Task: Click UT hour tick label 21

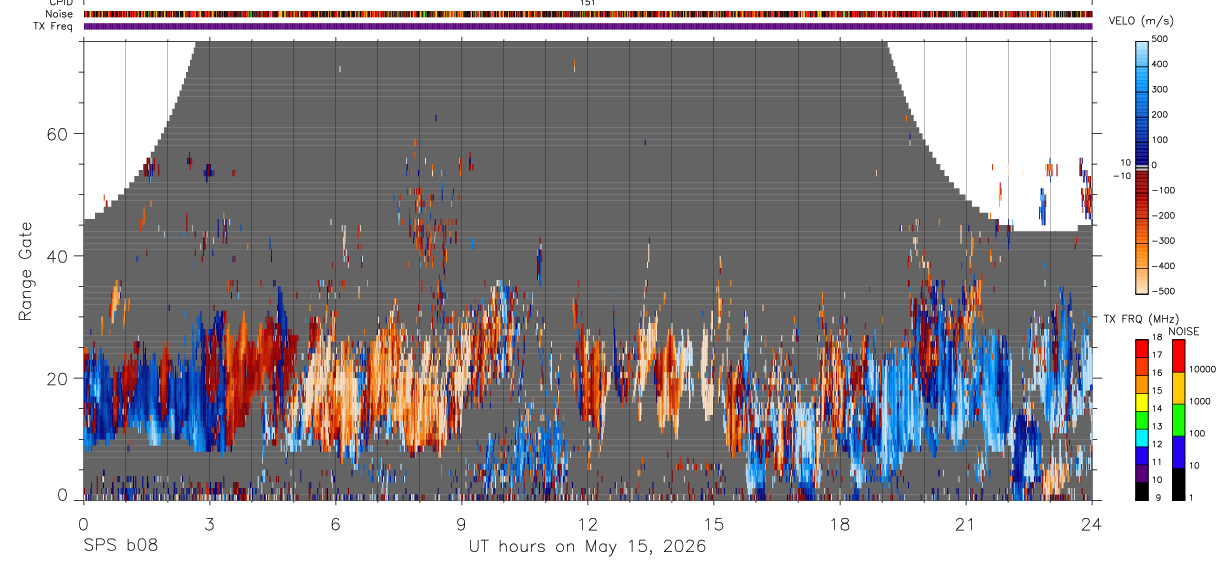Action: click(966, 523)
